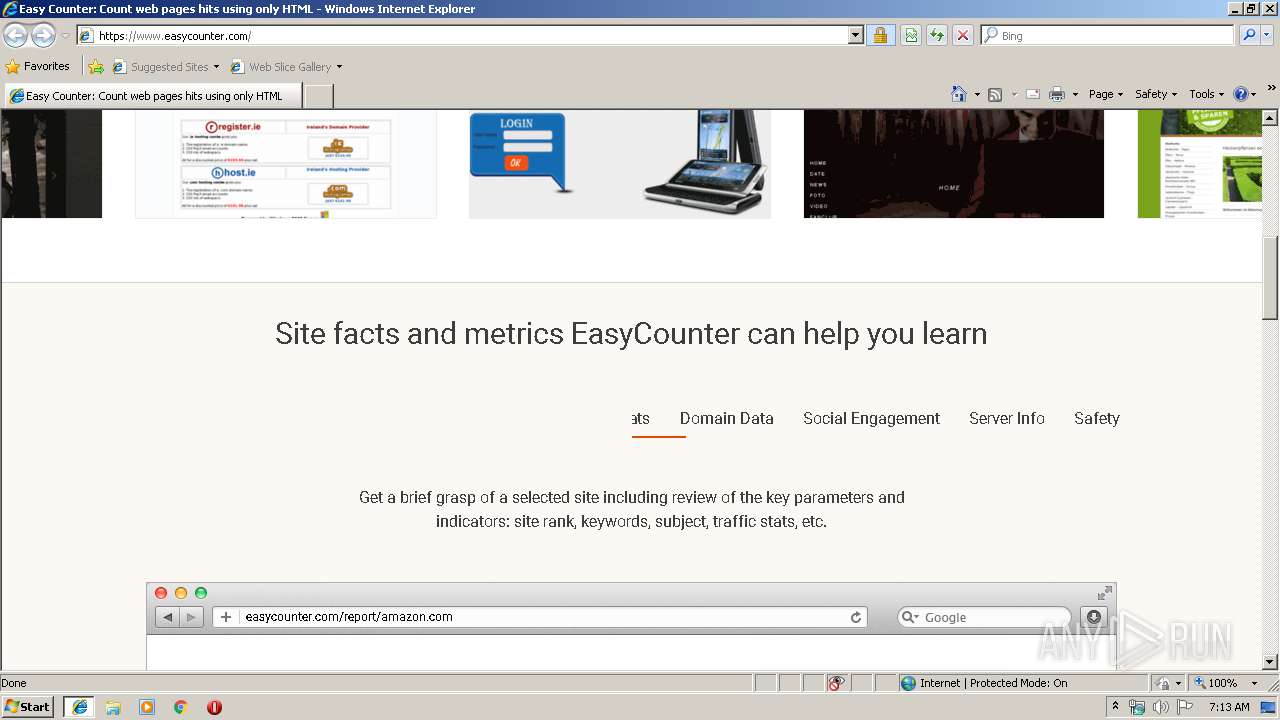Open File Explorer from taskbar
Screen dimensions: 1280x720
(x=113, y=707)
